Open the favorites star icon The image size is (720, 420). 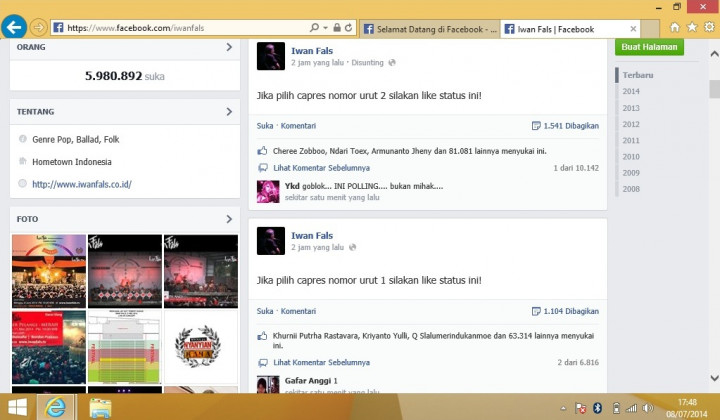pos(692,28)
